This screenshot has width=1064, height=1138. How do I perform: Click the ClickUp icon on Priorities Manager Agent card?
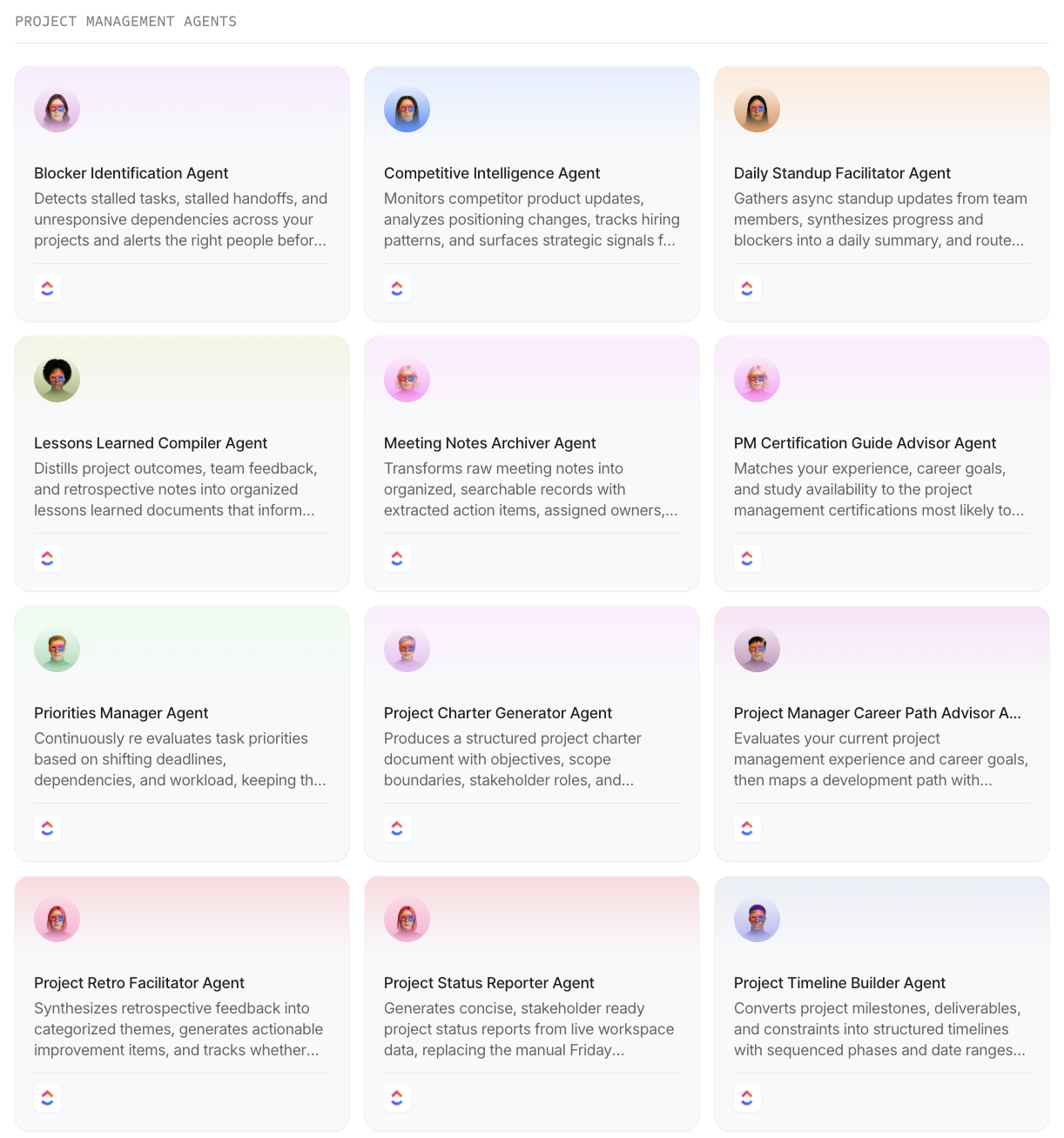pyautogui.click(x=47, y=828)
